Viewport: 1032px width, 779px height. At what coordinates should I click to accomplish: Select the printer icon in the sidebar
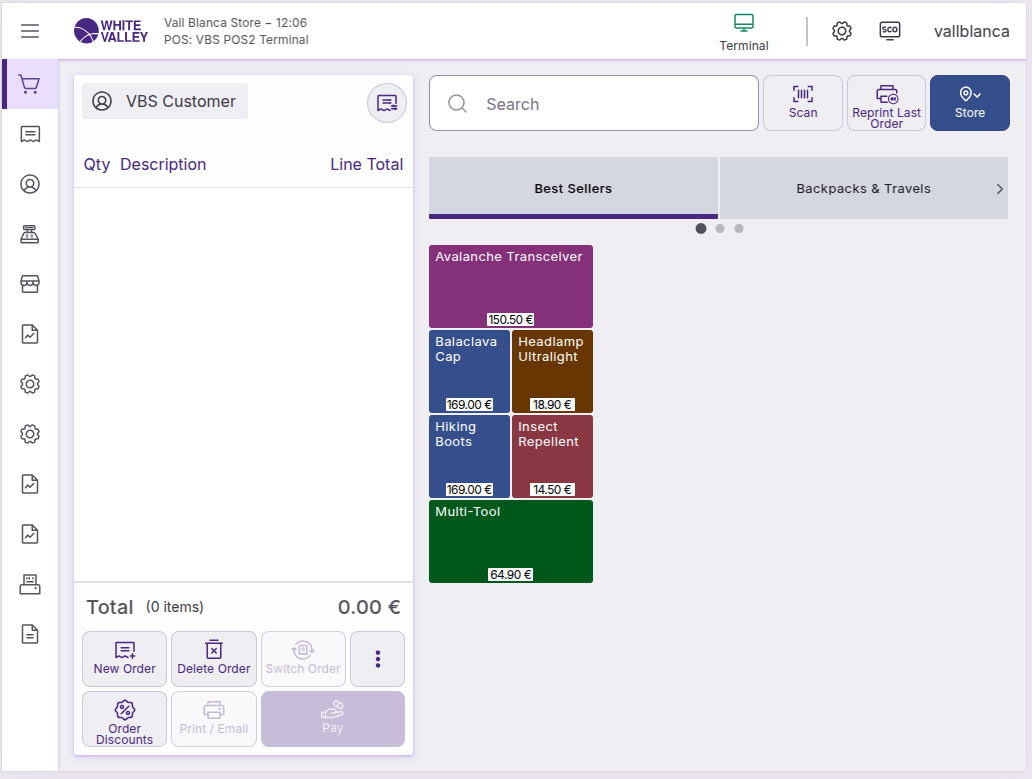pos(30,583)
